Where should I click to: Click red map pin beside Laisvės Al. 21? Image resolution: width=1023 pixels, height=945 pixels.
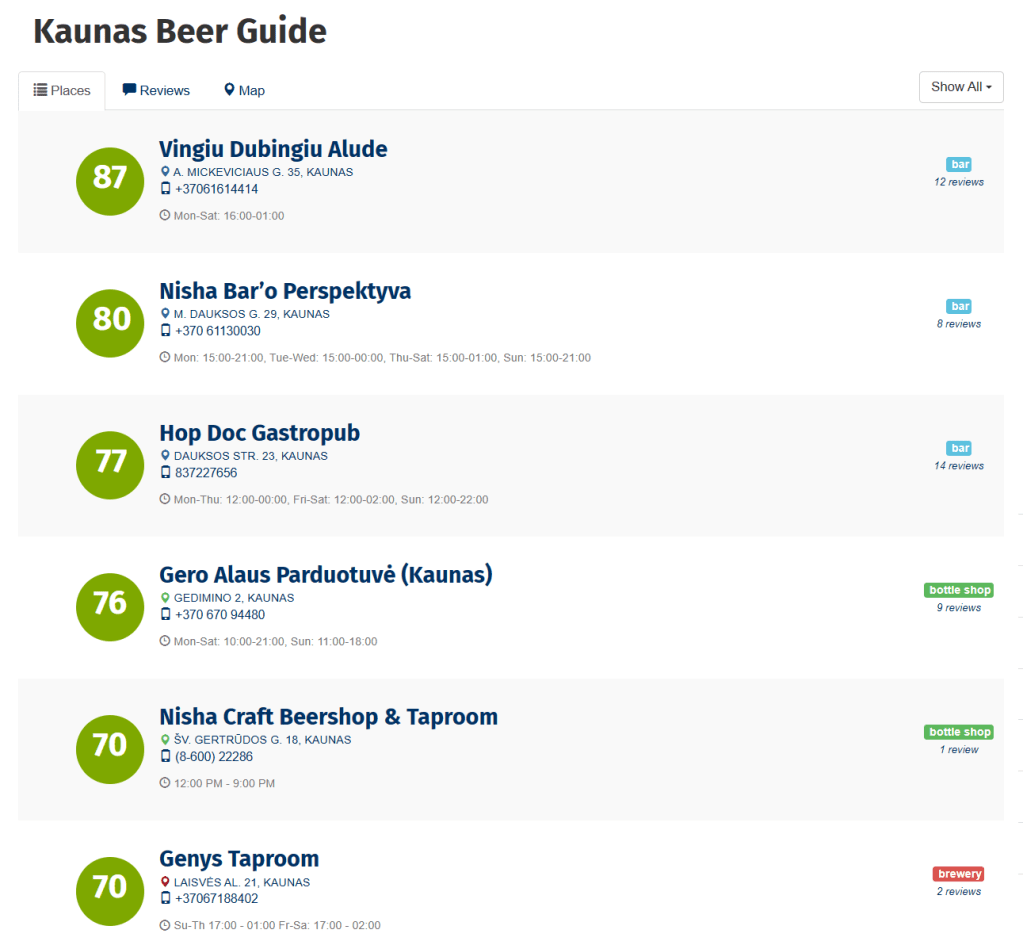tap(165, 882)
